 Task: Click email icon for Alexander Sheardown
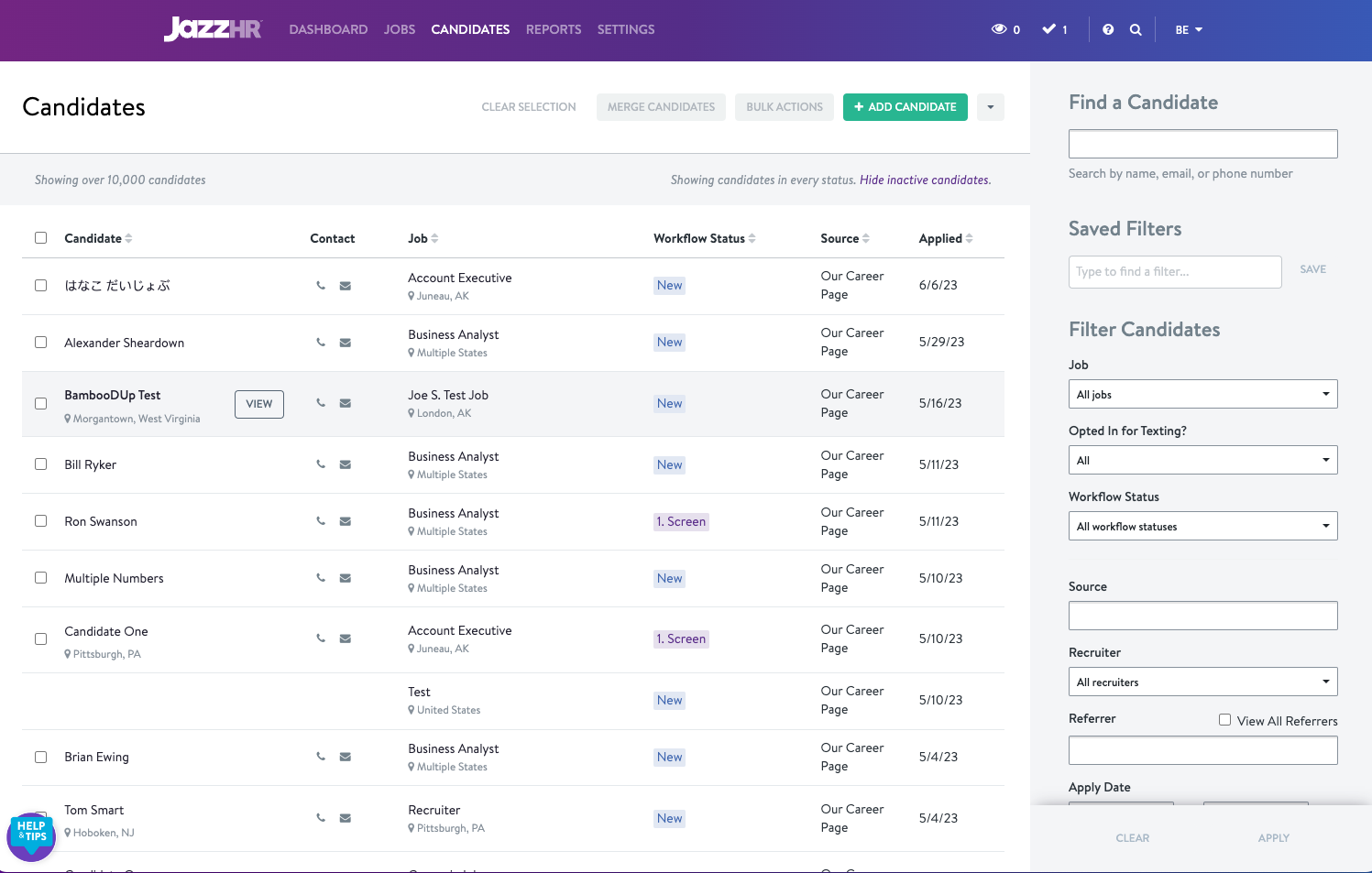[x=346, y=343]
